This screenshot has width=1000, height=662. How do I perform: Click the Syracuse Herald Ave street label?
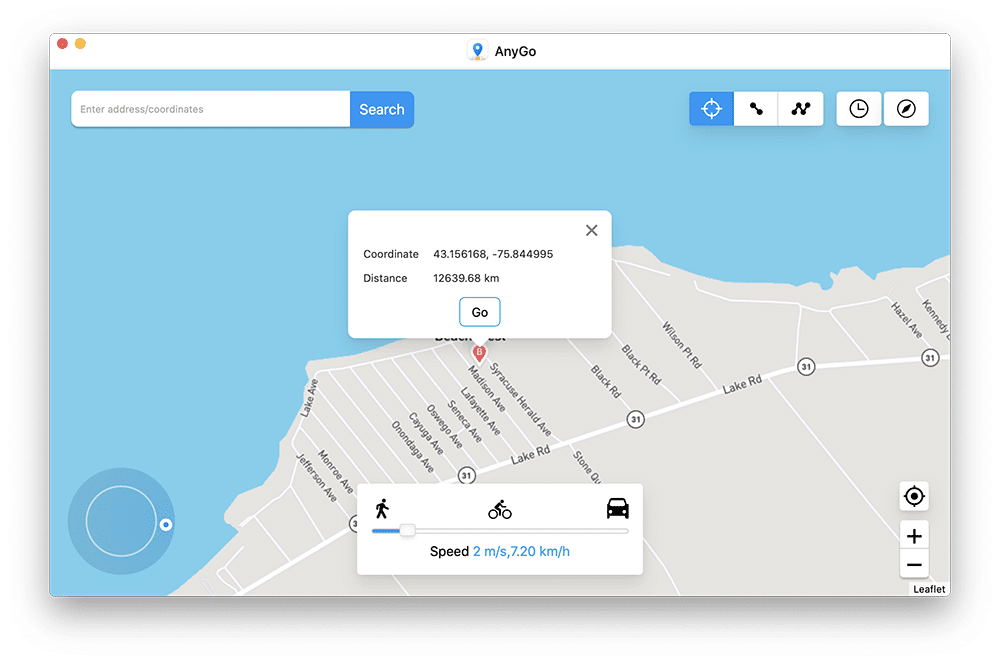(x=520, y=399)
